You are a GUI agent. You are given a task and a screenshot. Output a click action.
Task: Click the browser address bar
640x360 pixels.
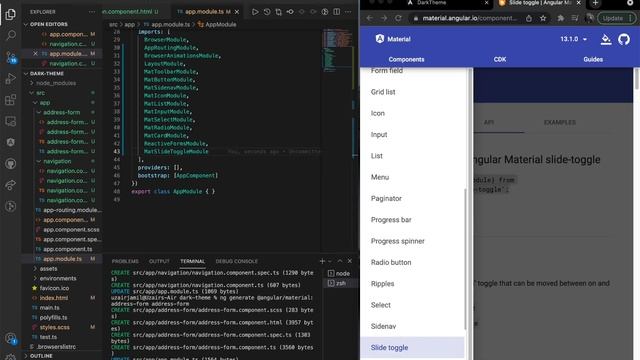coord(469,18)
